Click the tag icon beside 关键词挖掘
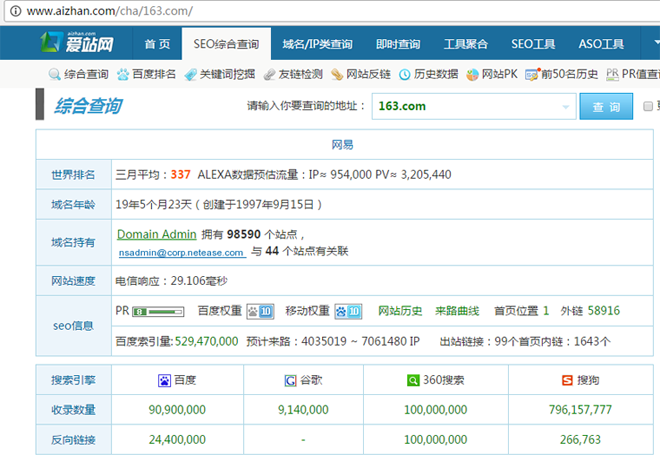Screen dimensions: 660x461 pos(191,75)
